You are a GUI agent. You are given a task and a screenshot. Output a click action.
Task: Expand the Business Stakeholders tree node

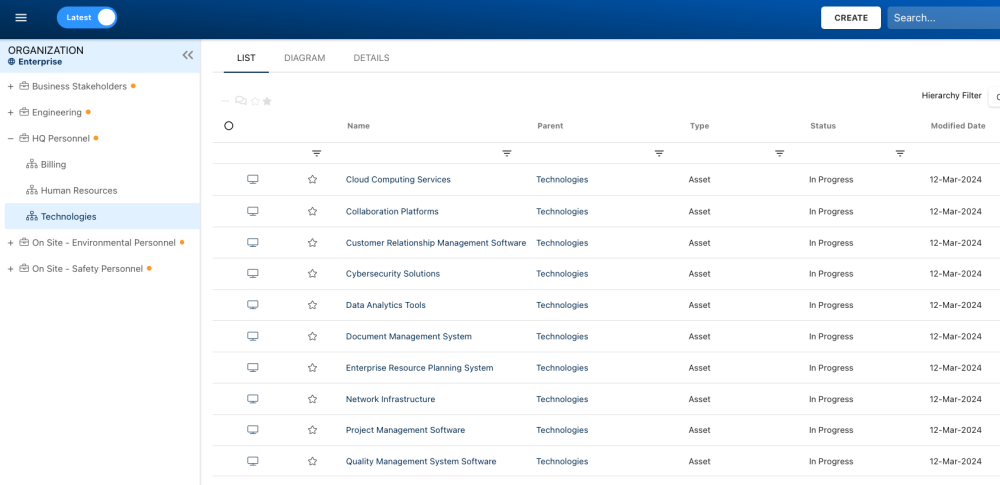coord(10,86)
